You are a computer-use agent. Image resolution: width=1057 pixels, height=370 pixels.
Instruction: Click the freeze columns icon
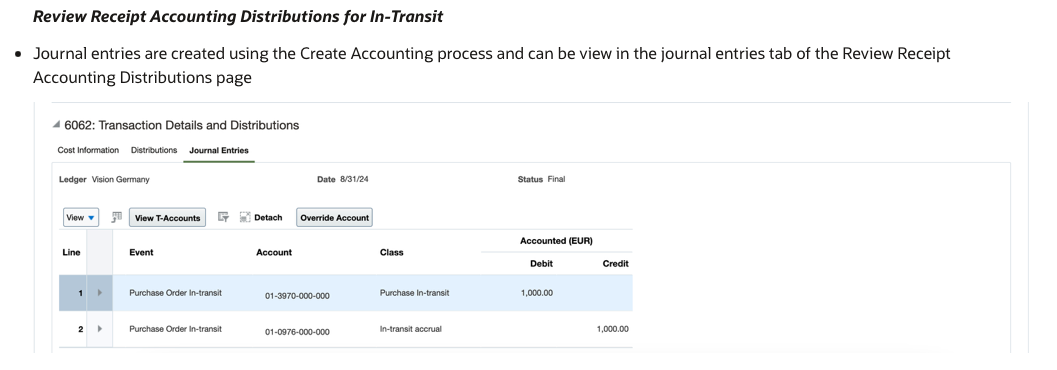117,217
